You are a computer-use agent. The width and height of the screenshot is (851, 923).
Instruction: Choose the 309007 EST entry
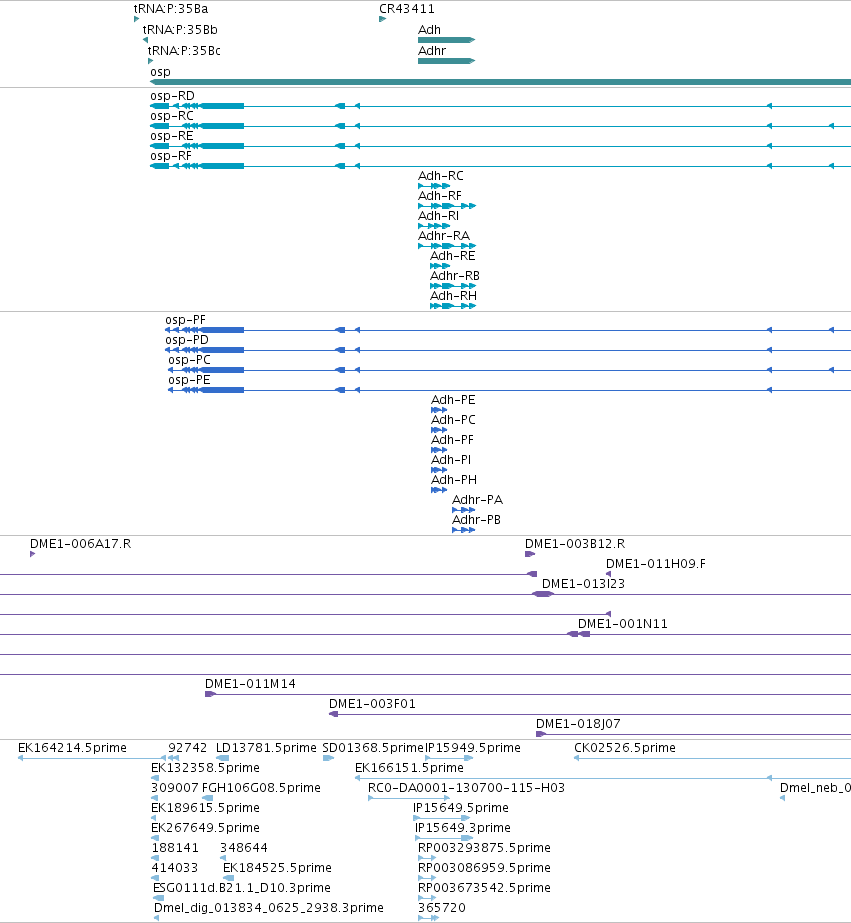point(175,788)
